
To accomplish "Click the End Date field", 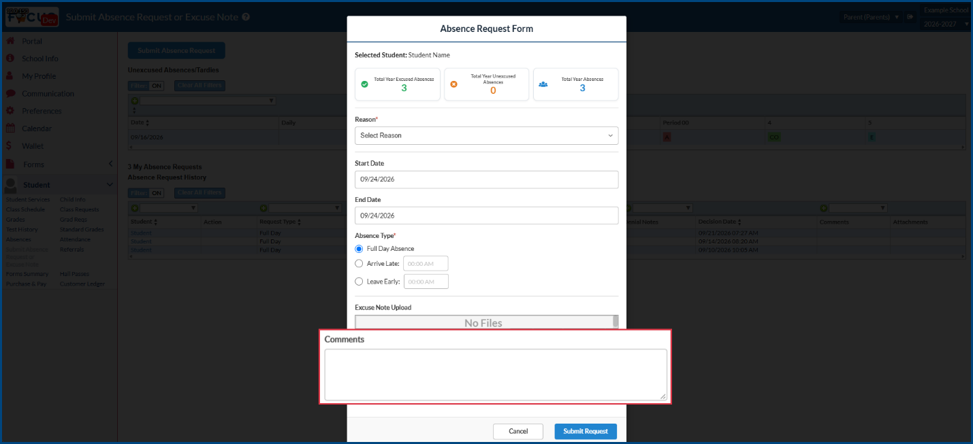I will [x=486, y=216].
